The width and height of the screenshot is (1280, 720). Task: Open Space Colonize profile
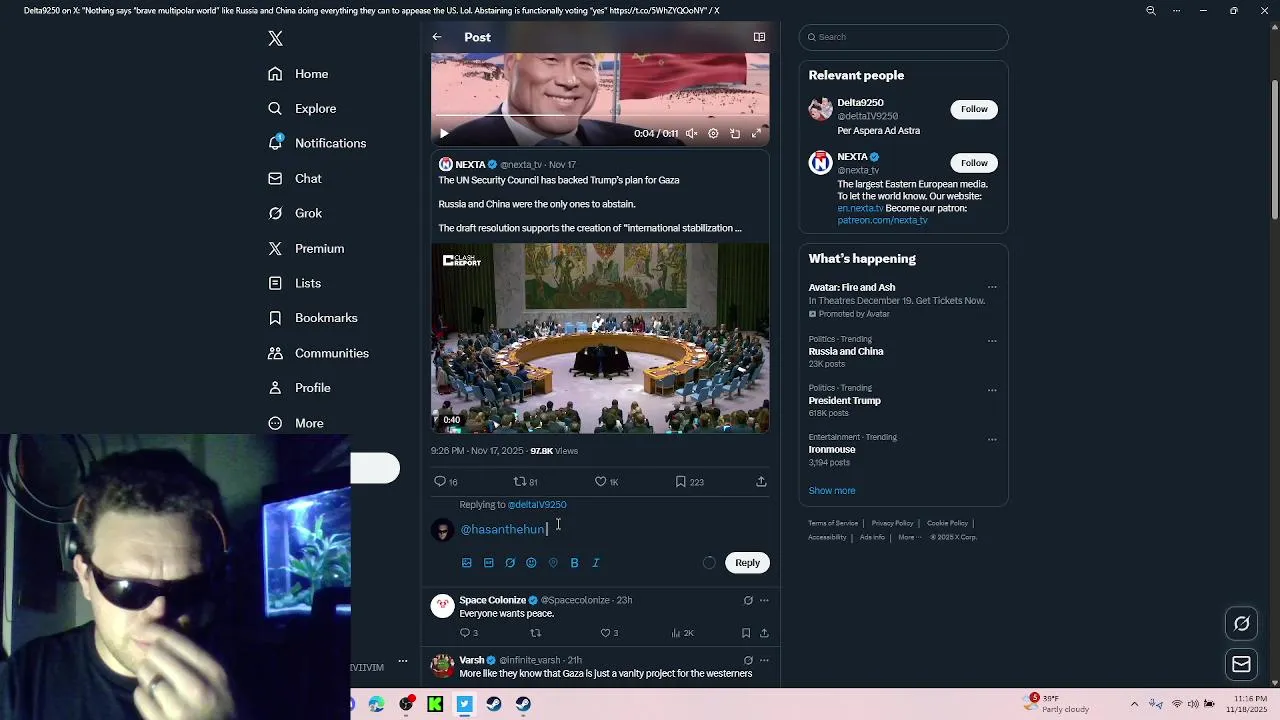pyautogui.click(x=492, y=600)
